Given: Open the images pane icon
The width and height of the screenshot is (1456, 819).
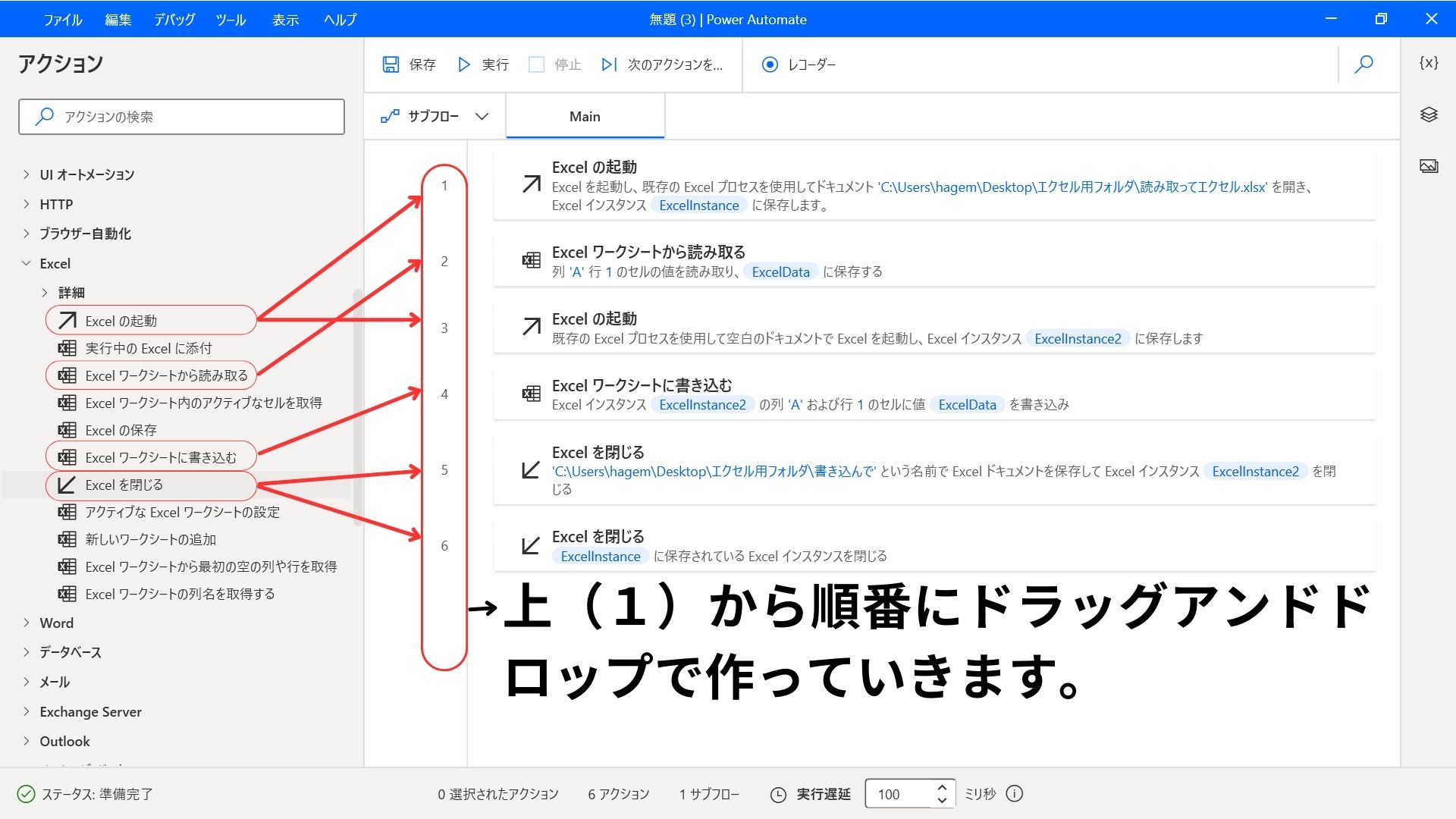Looking at the screenshot, I should pyautogui.click(x=1429, y=166).
